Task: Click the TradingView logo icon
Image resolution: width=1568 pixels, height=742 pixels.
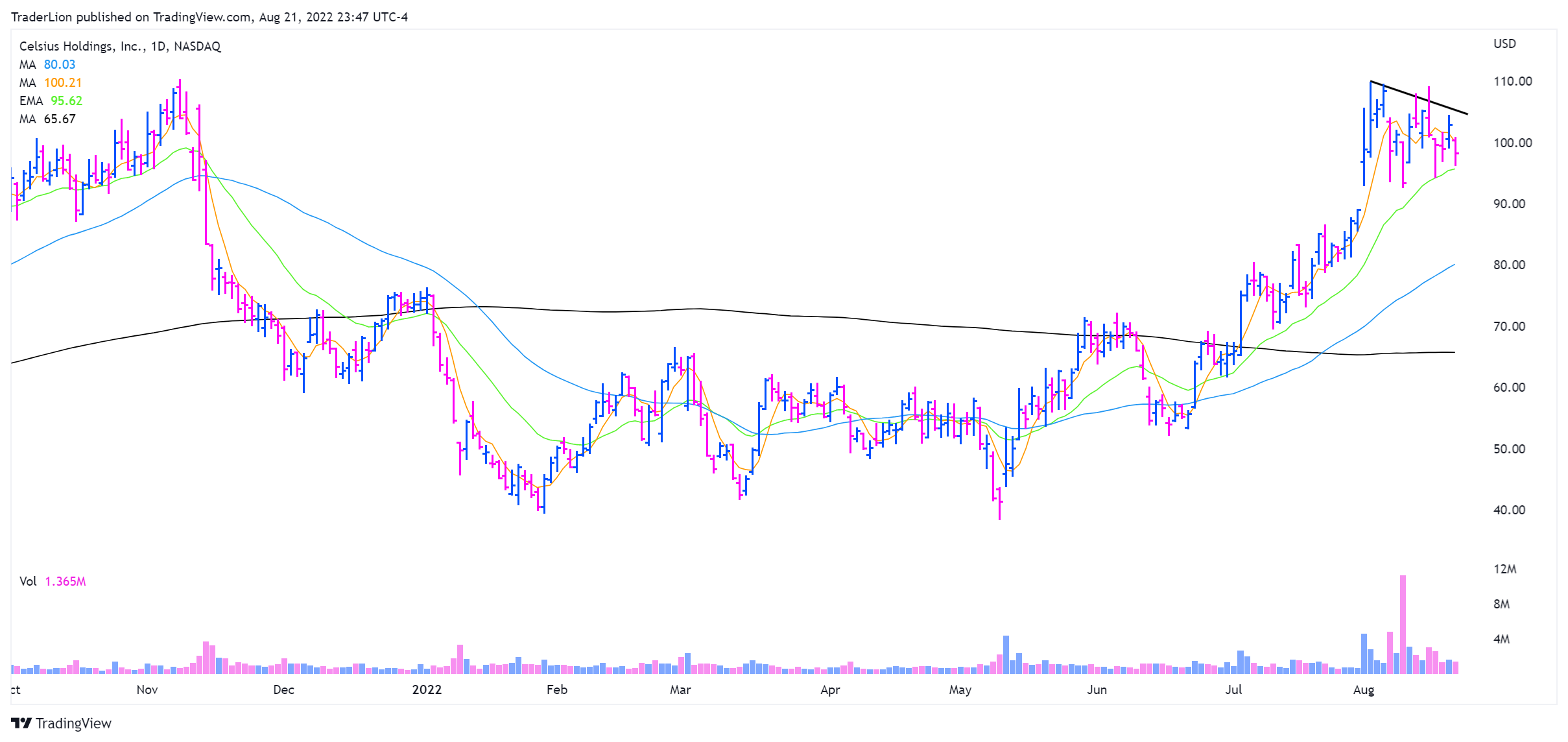Action: 21,723
